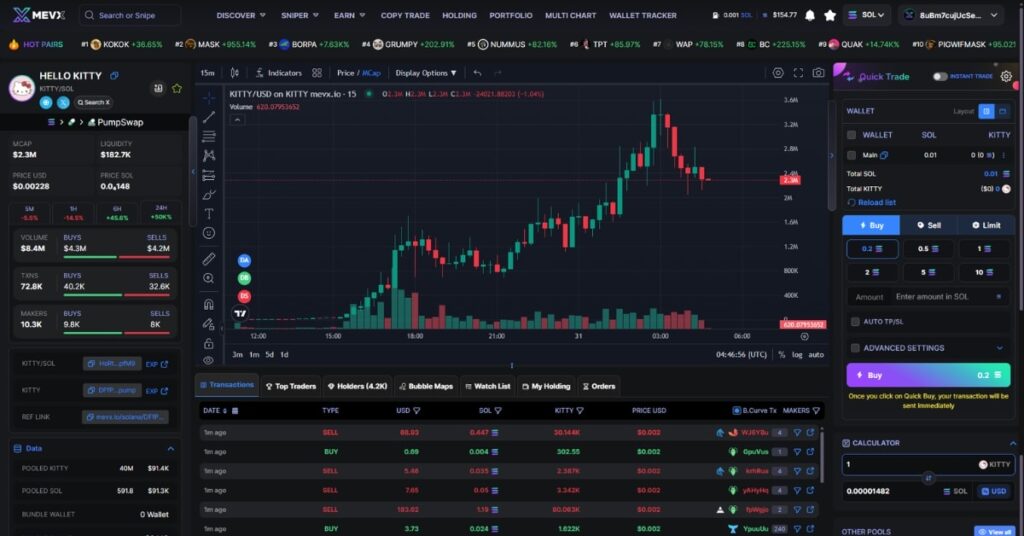Change the candle chart style
Screen dimensions: 1024x536
click(234, 73)
